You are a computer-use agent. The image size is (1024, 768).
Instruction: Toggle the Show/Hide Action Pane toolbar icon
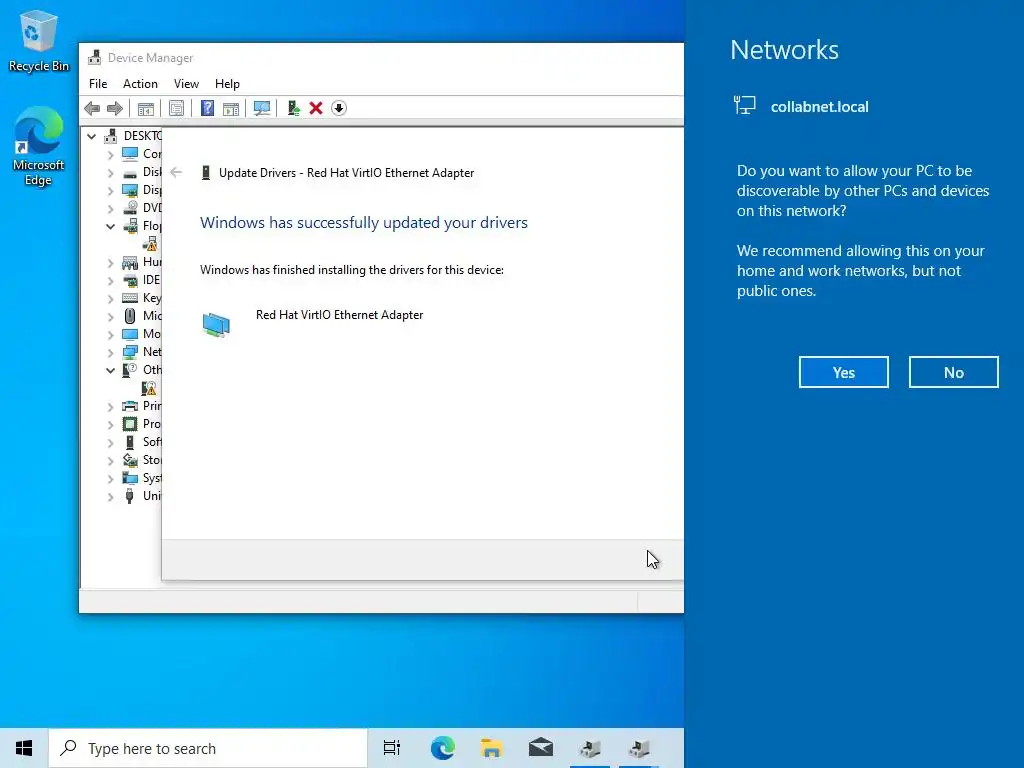(x=231, y=108)
